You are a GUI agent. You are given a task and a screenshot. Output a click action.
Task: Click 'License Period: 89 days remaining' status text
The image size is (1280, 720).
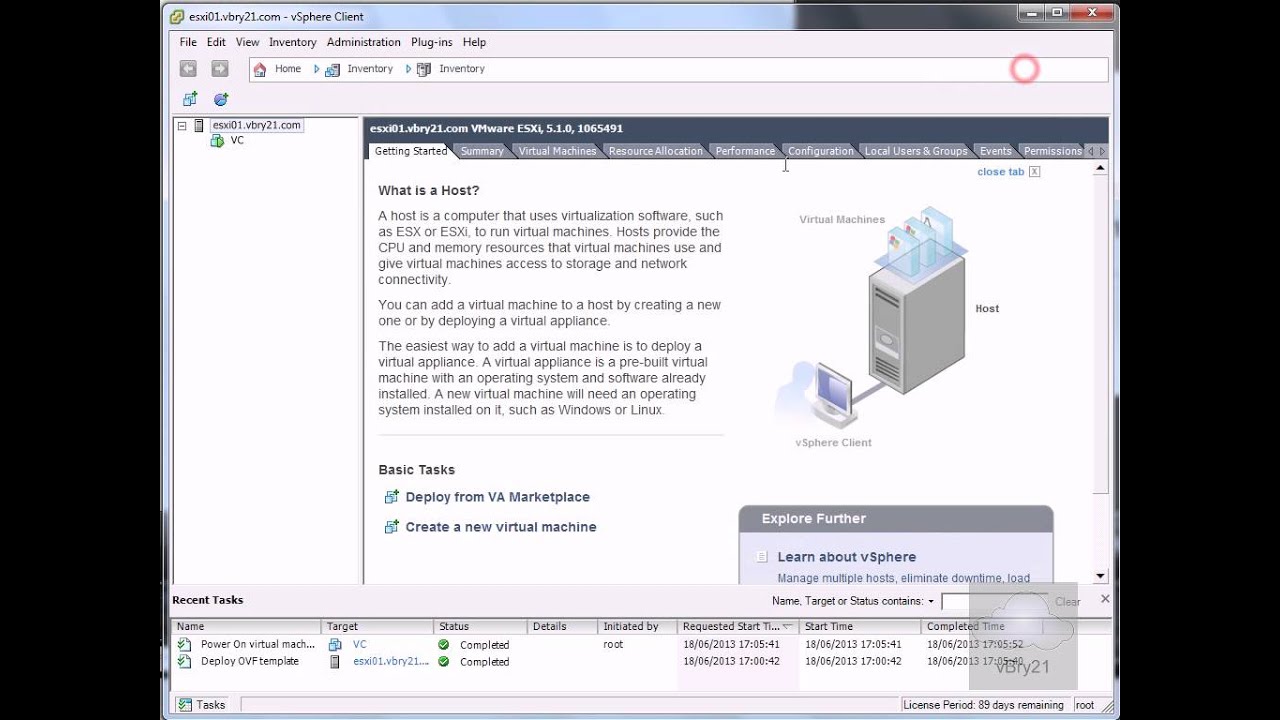tap(983, 705)
